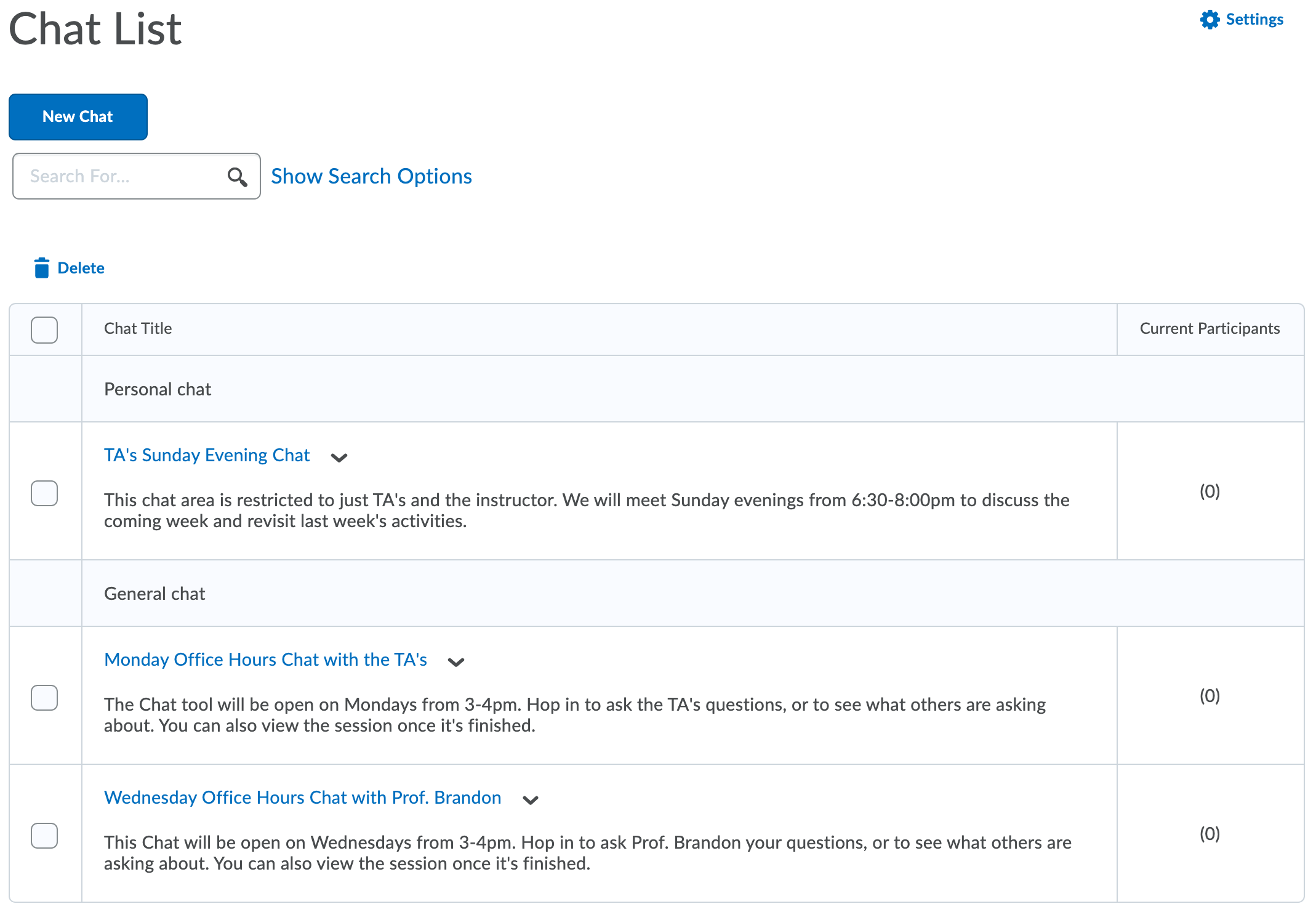
Task: Click the Current Participants column header
Action: [x=1210, y=328]
